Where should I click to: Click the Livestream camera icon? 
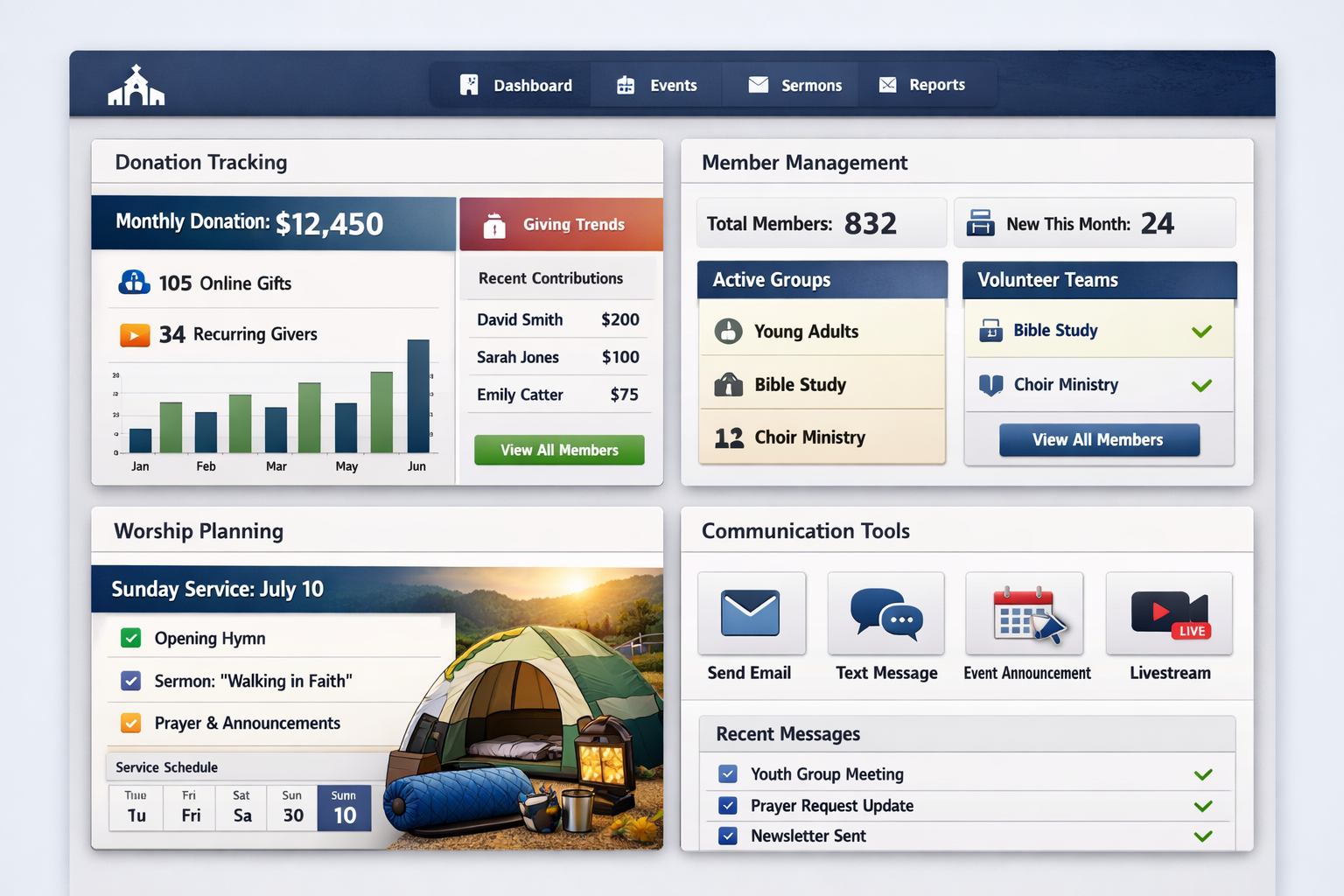pyautogui.click(x=1170, y=614)
